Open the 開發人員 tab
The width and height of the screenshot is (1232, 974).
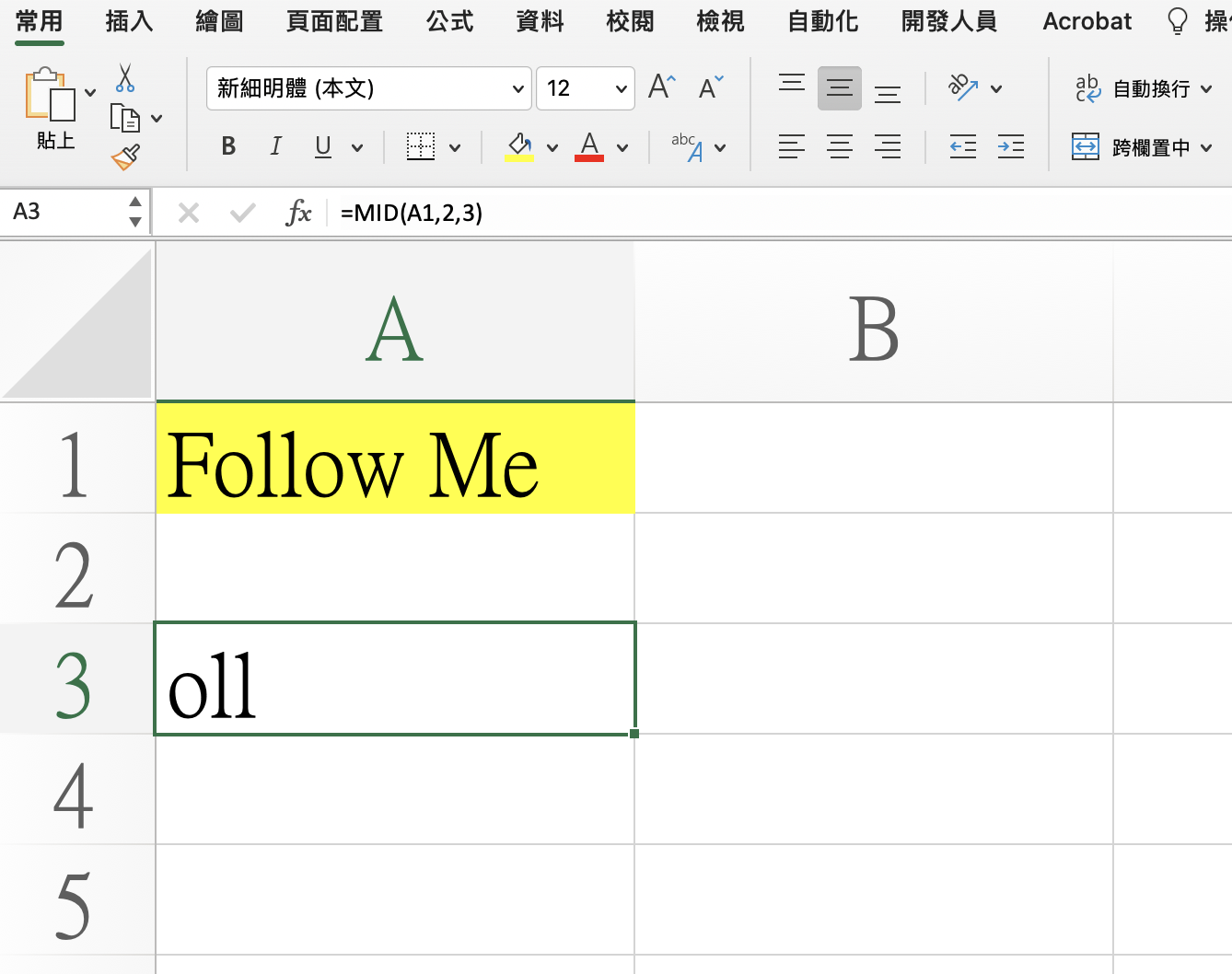[x=949, y=21]
